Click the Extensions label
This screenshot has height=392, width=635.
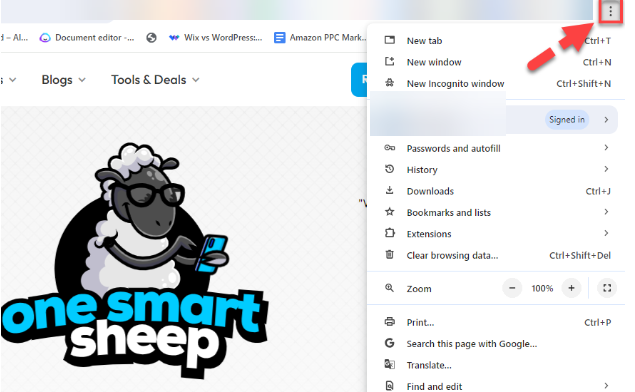(429, 234)
